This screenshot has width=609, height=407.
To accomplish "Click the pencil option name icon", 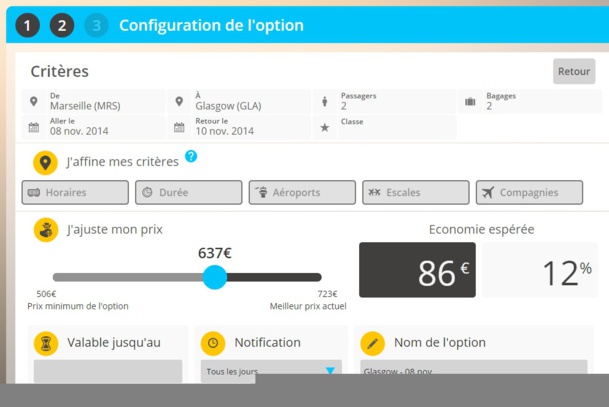I will coord(371,343).
